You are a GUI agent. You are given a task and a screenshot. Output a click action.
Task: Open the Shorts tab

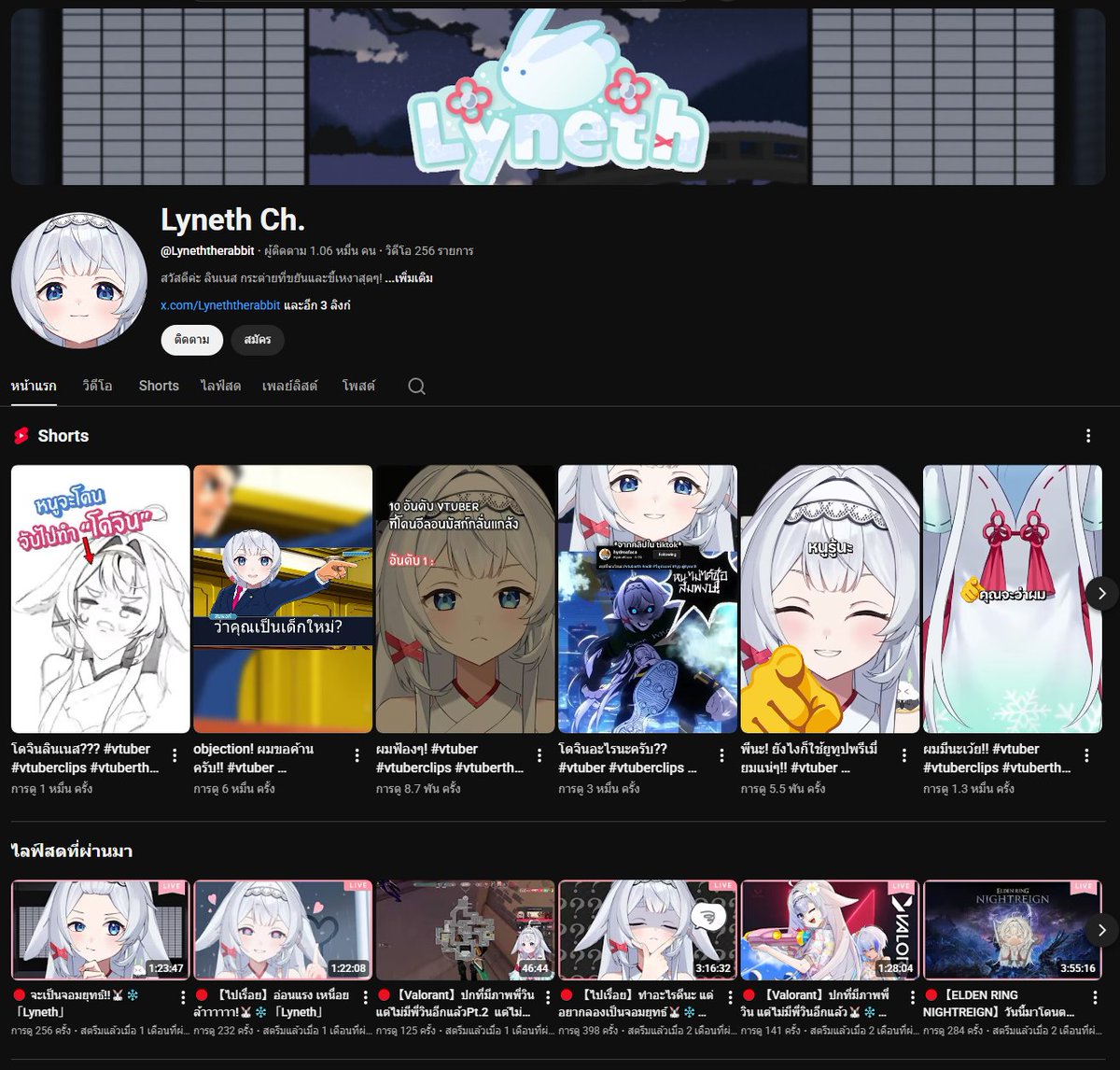click(159, 386)
